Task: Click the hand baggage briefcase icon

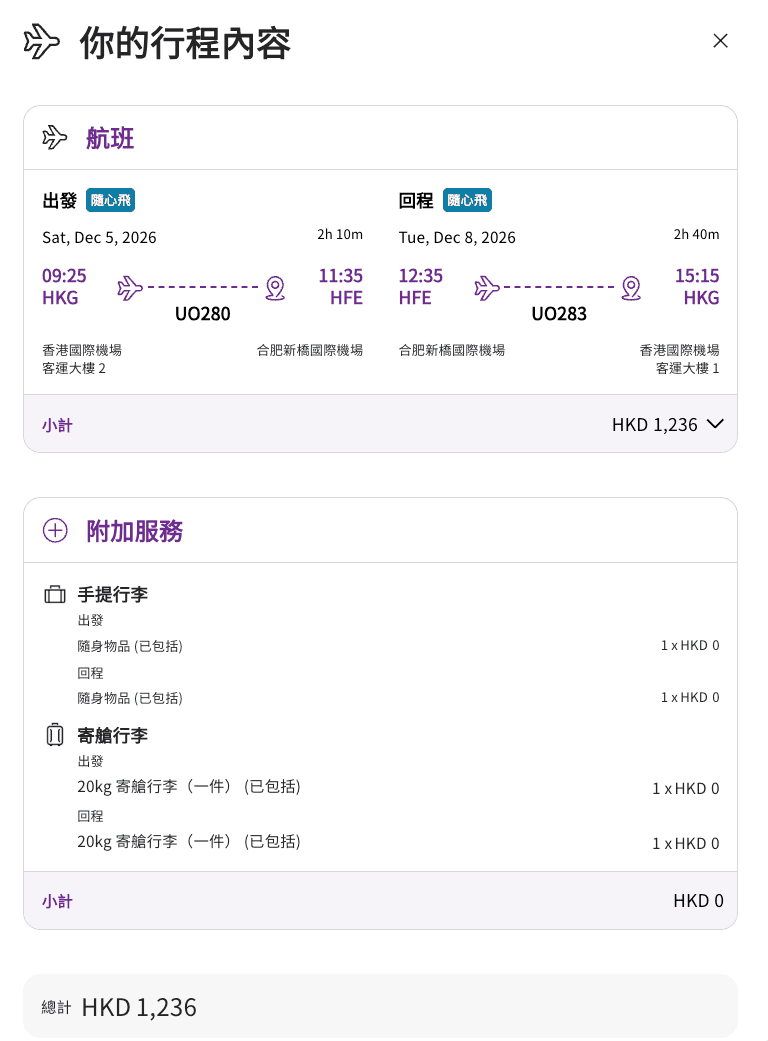Action: 54,594
